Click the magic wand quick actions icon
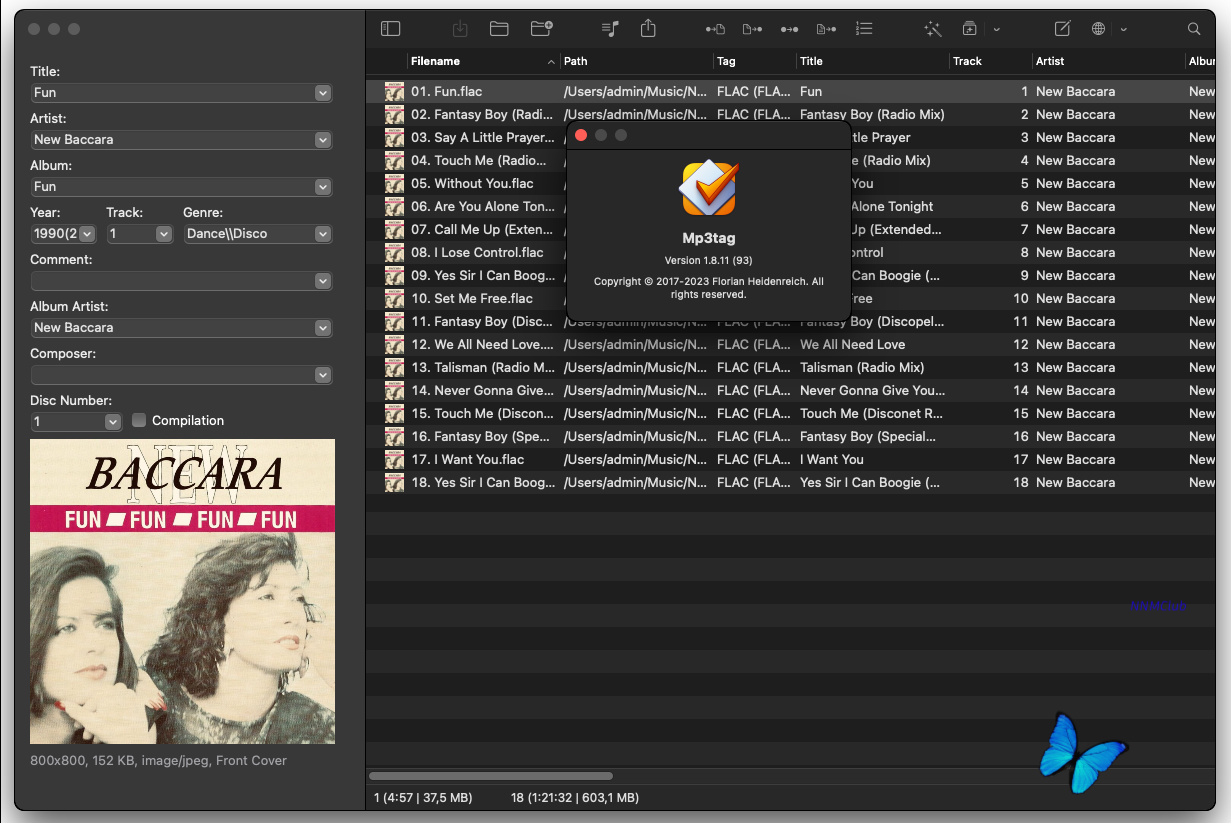 (x=933, y=29)
